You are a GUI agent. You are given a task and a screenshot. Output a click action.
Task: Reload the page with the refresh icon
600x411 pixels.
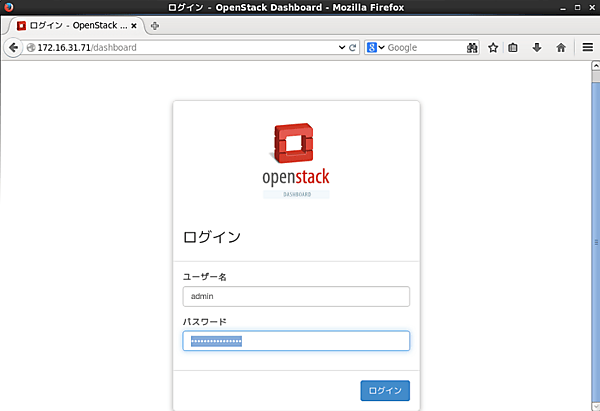click(352, 48)
